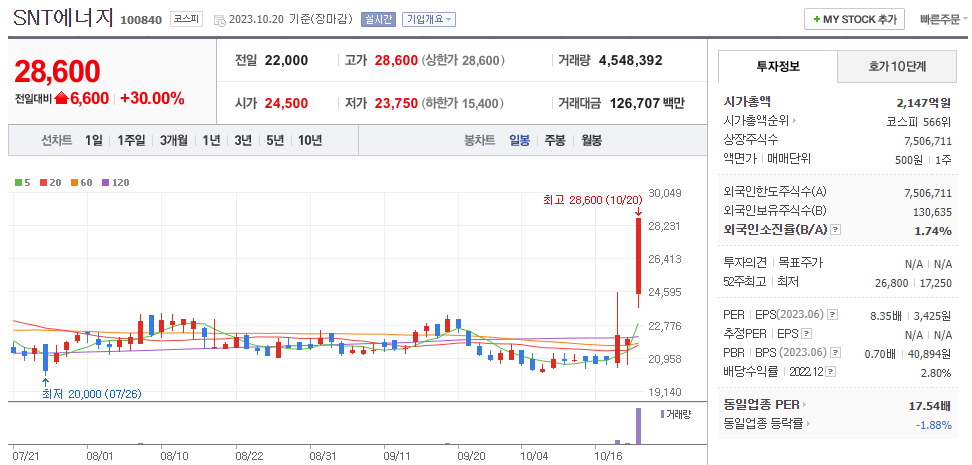Click the MY STOCK 추가 button
The height and width of the screenshot is (465, 972).
(854, 19)
